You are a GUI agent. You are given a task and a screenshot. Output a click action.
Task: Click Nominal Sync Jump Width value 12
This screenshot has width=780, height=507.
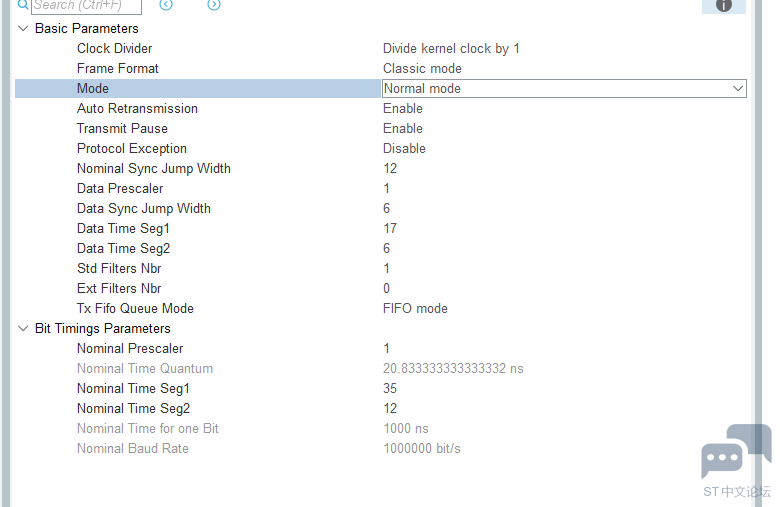pos(390,168)
